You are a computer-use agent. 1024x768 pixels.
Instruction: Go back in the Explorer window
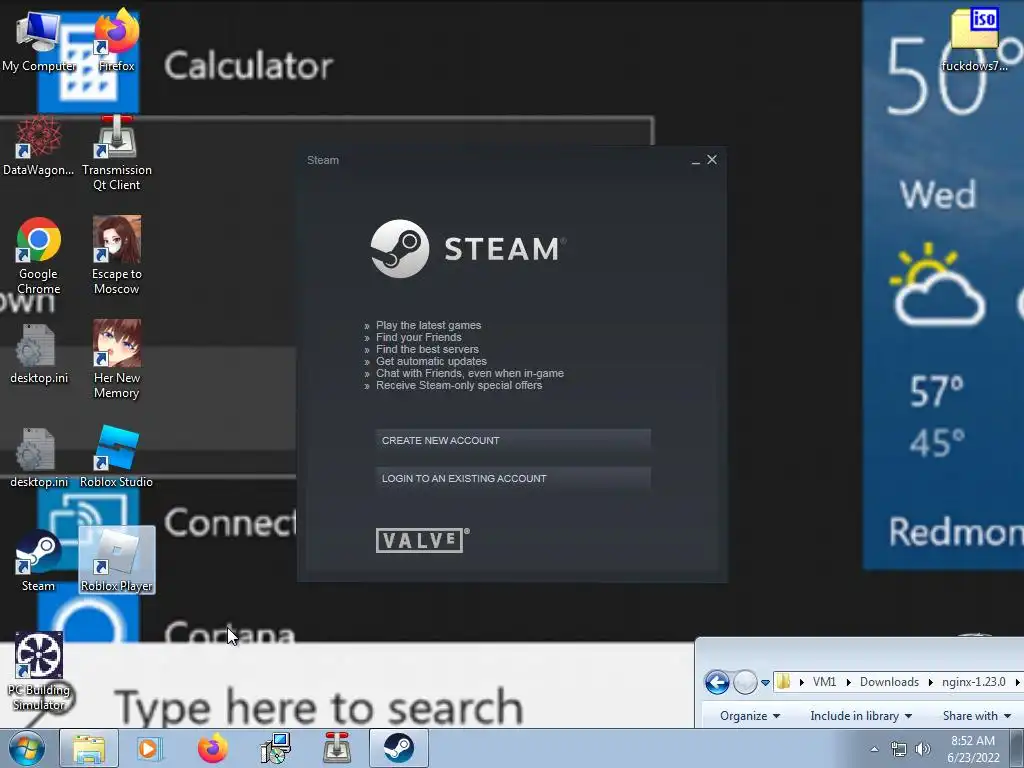tap(717, 682)
